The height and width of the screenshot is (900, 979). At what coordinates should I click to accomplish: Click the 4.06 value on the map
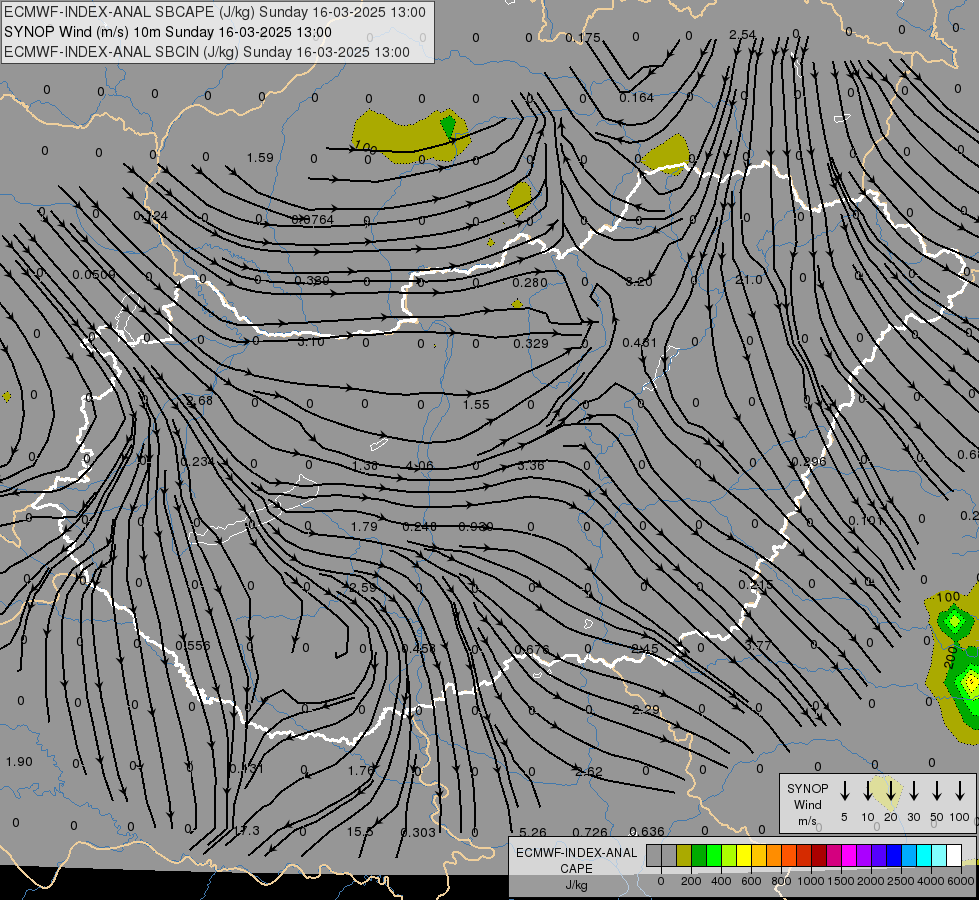[420, 466]
